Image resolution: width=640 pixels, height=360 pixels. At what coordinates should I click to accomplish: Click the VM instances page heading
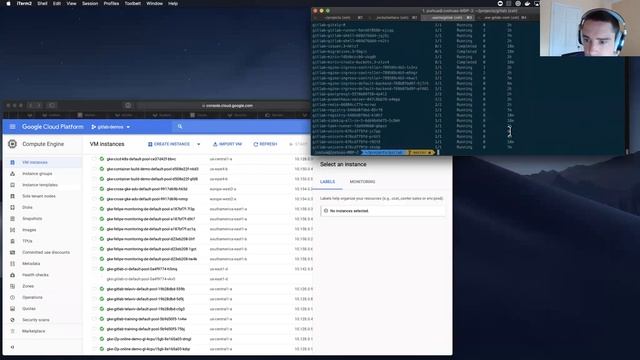[107, 144]
